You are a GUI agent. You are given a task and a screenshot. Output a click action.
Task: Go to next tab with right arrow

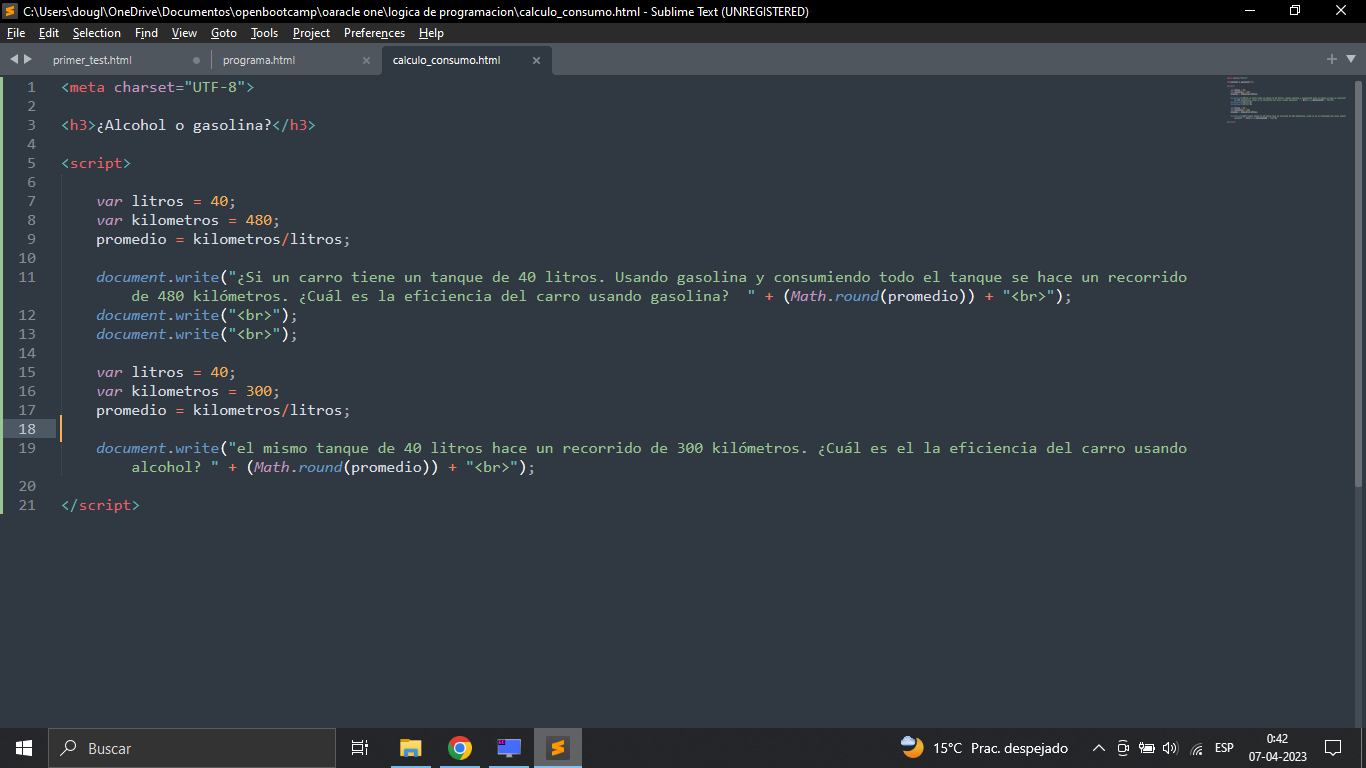tap(28, 59)
